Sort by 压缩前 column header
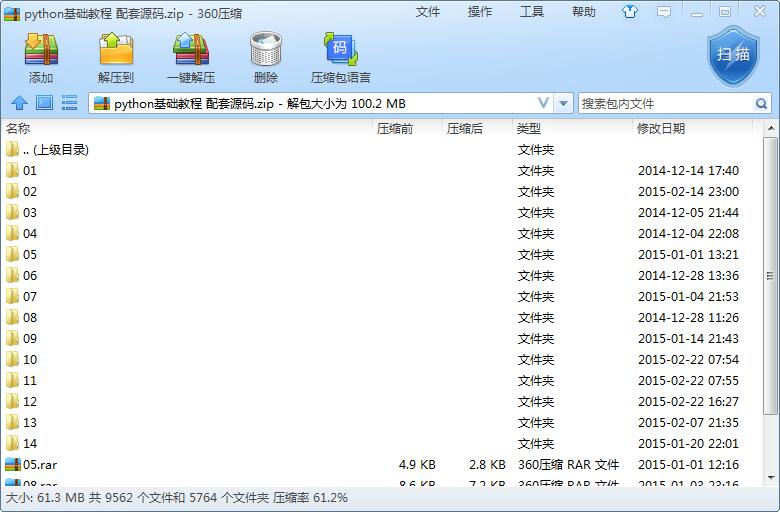Image resolution: width=780 pixels, height=512 pixels. coord(394,128)
